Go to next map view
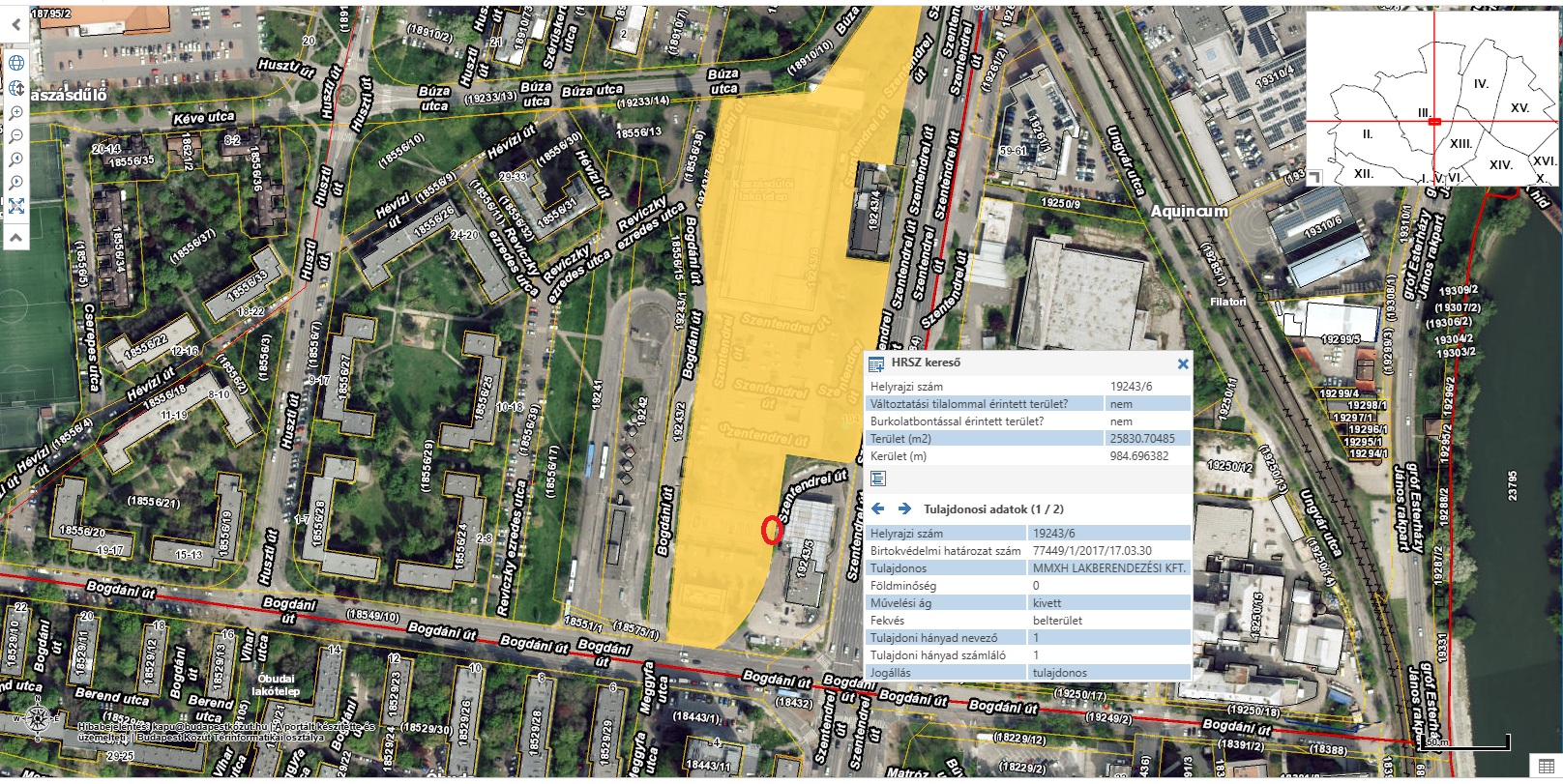This screenshot has height=784, width=1563. tap(16, 183)
